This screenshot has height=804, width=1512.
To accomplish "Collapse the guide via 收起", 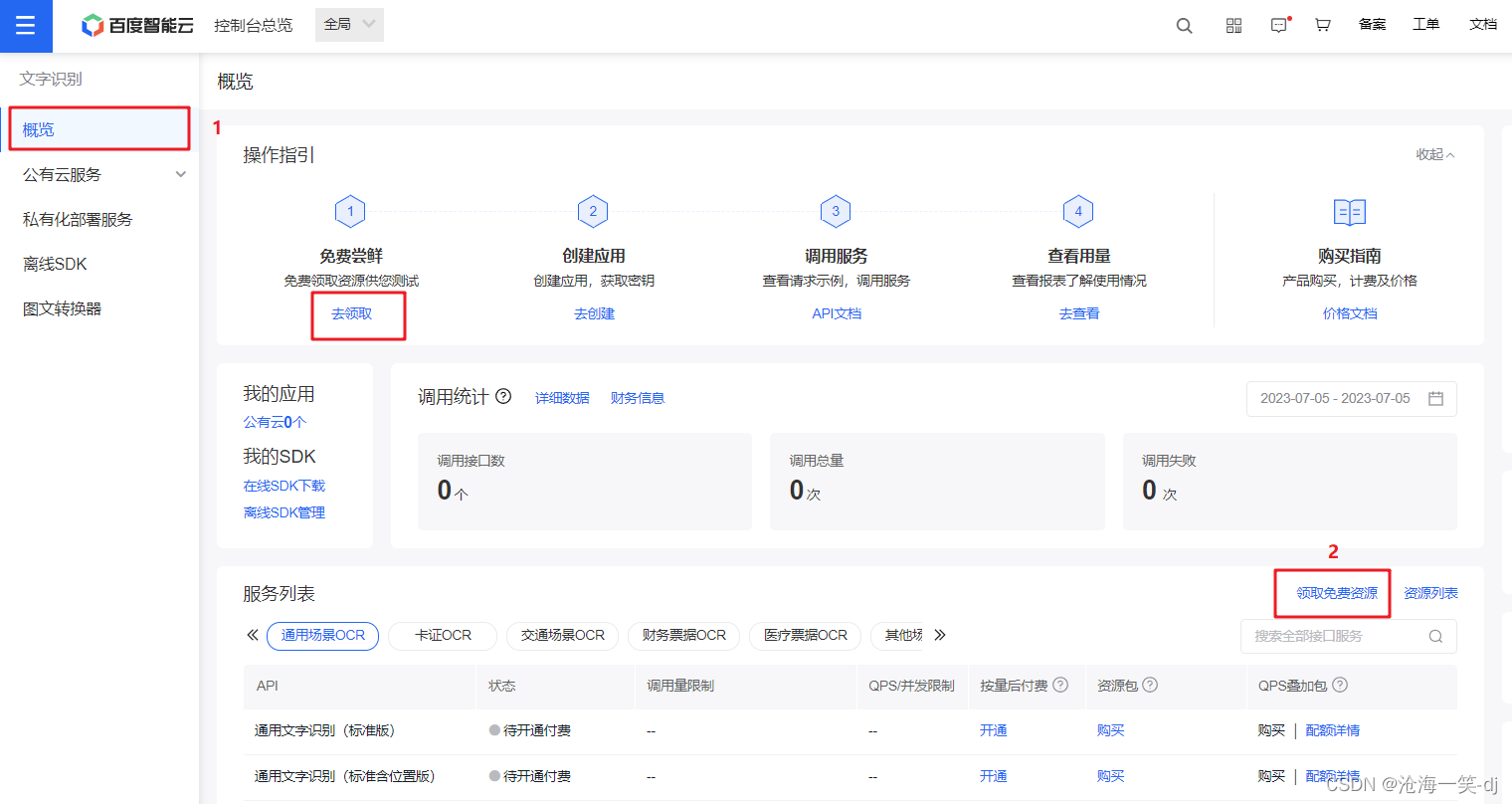I will click(x=1435, y=154).
